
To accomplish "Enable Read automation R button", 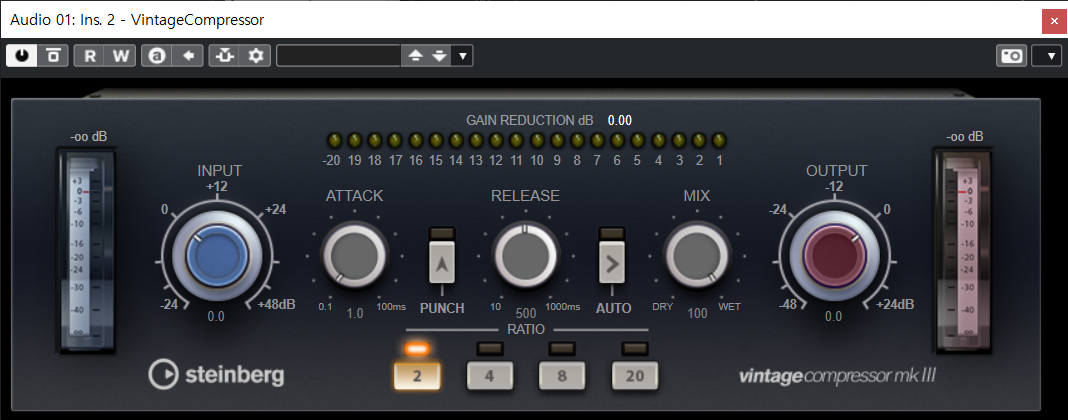I will [x=90, y=56].
